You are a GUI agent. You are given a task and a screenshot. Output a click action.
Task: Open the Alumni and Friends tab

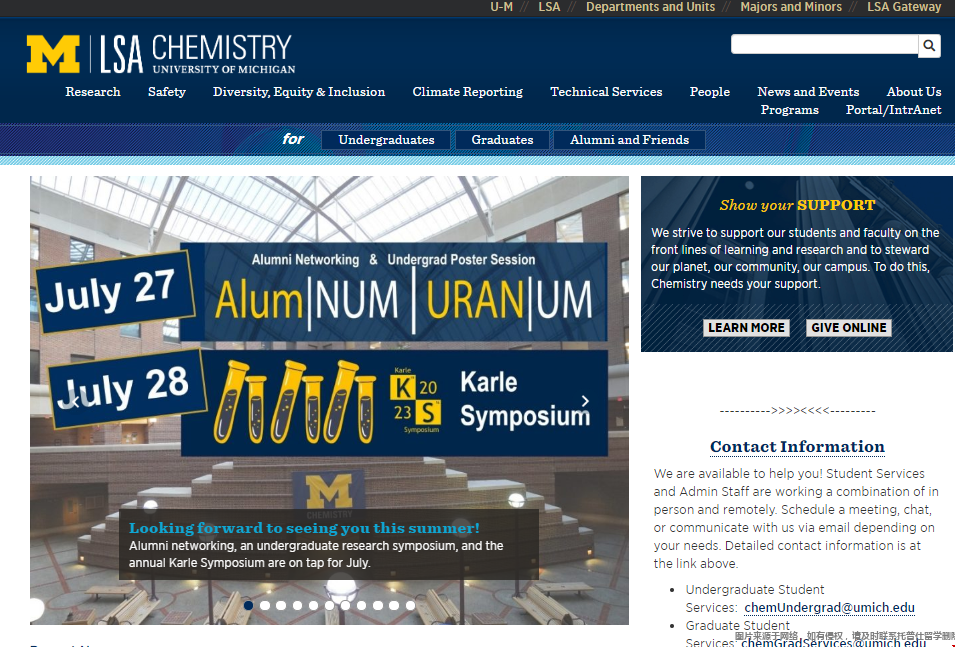click(629, 140)
